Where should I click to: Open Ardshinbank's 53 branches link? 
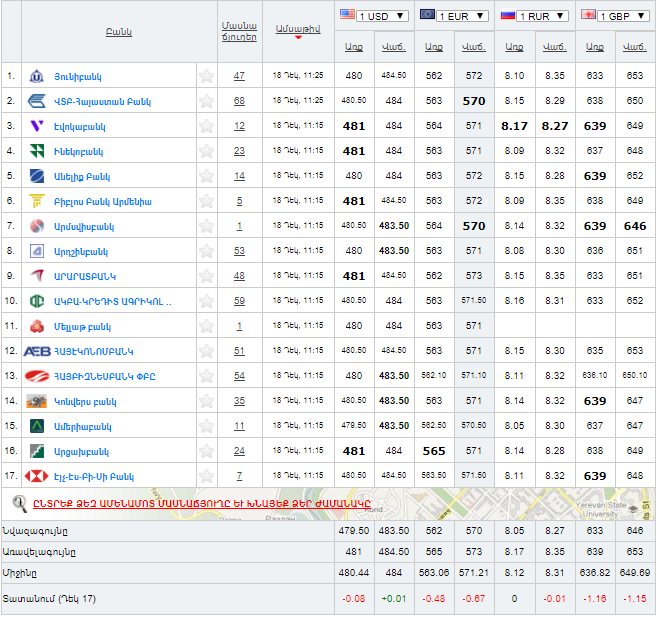pyautogui.click(x=239, y=251)
